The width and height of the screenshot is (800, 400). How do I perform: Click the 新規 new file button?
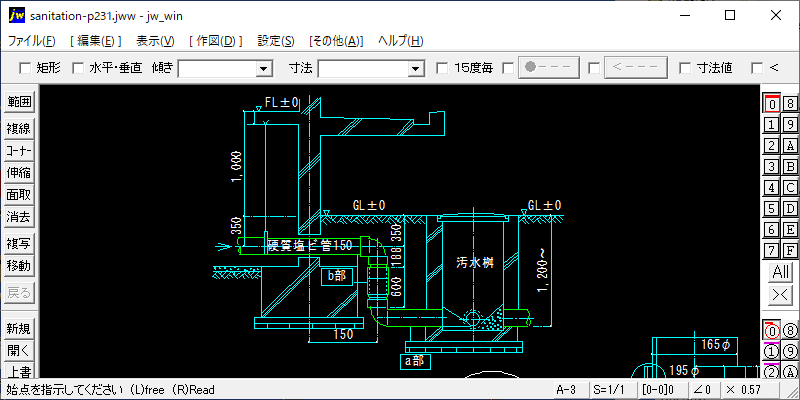pos(19,329)
